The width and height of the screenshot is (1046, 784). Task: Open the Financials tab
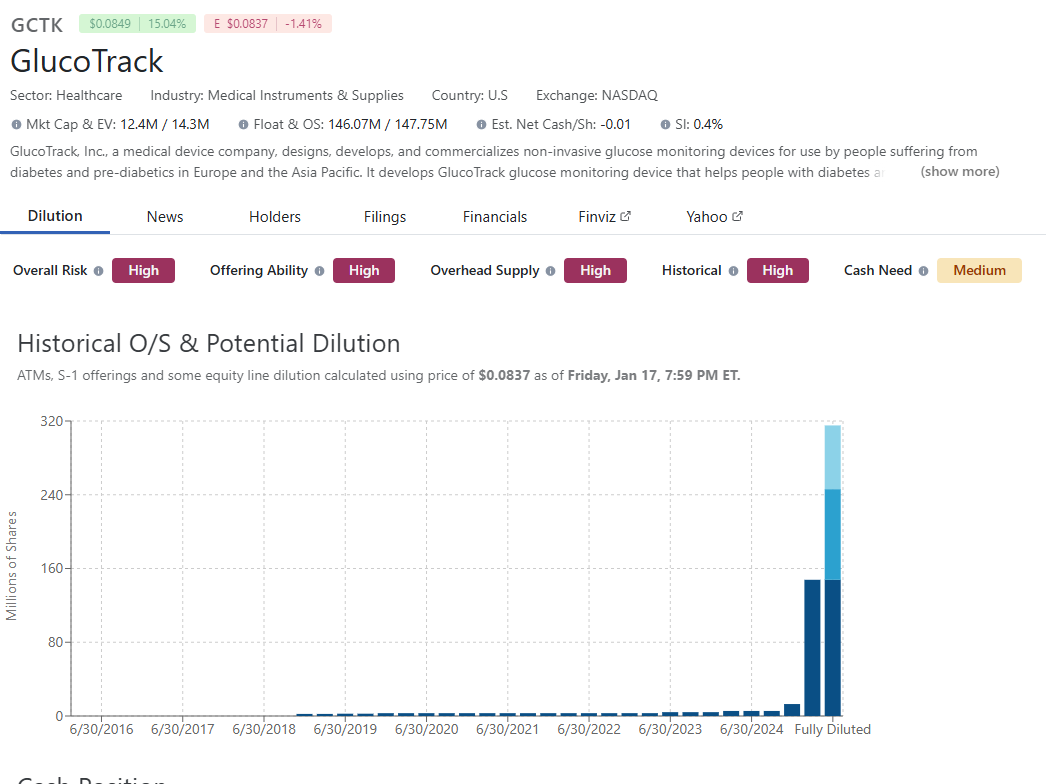[x=495, y=217]
